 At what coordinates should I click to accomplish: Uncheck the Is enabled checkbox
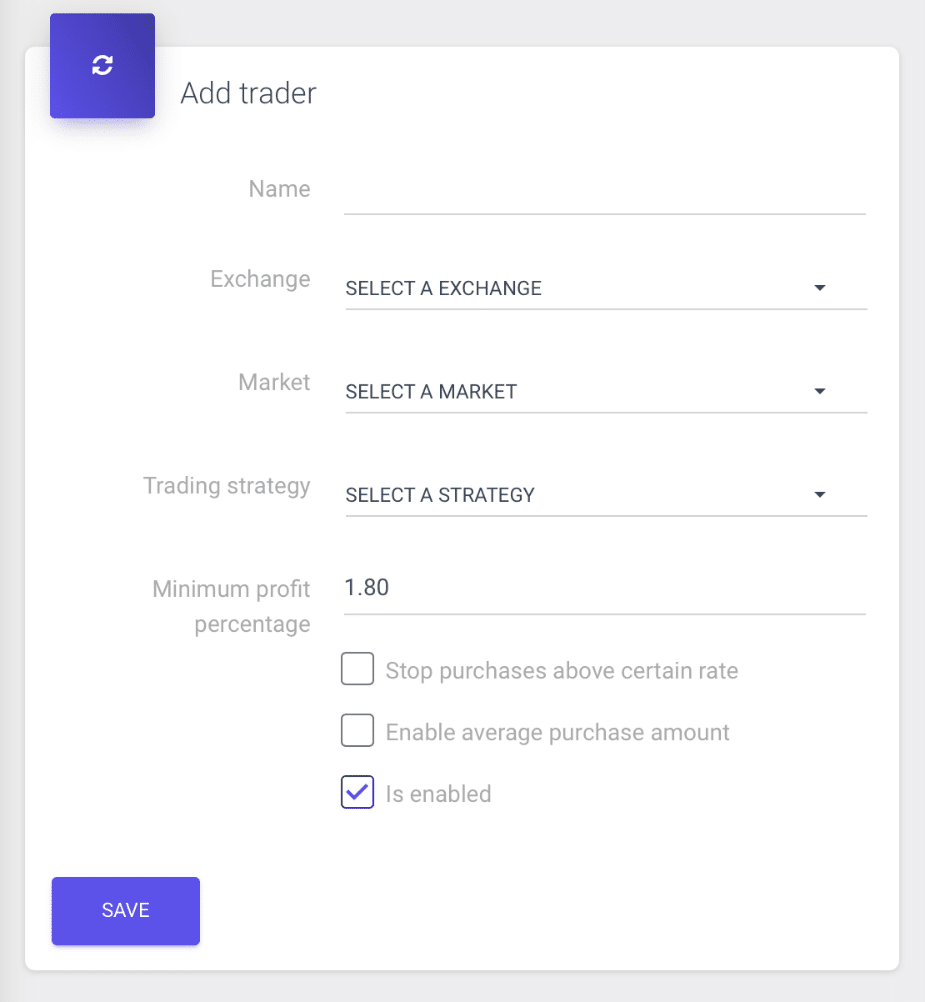(x=357, y=792)
